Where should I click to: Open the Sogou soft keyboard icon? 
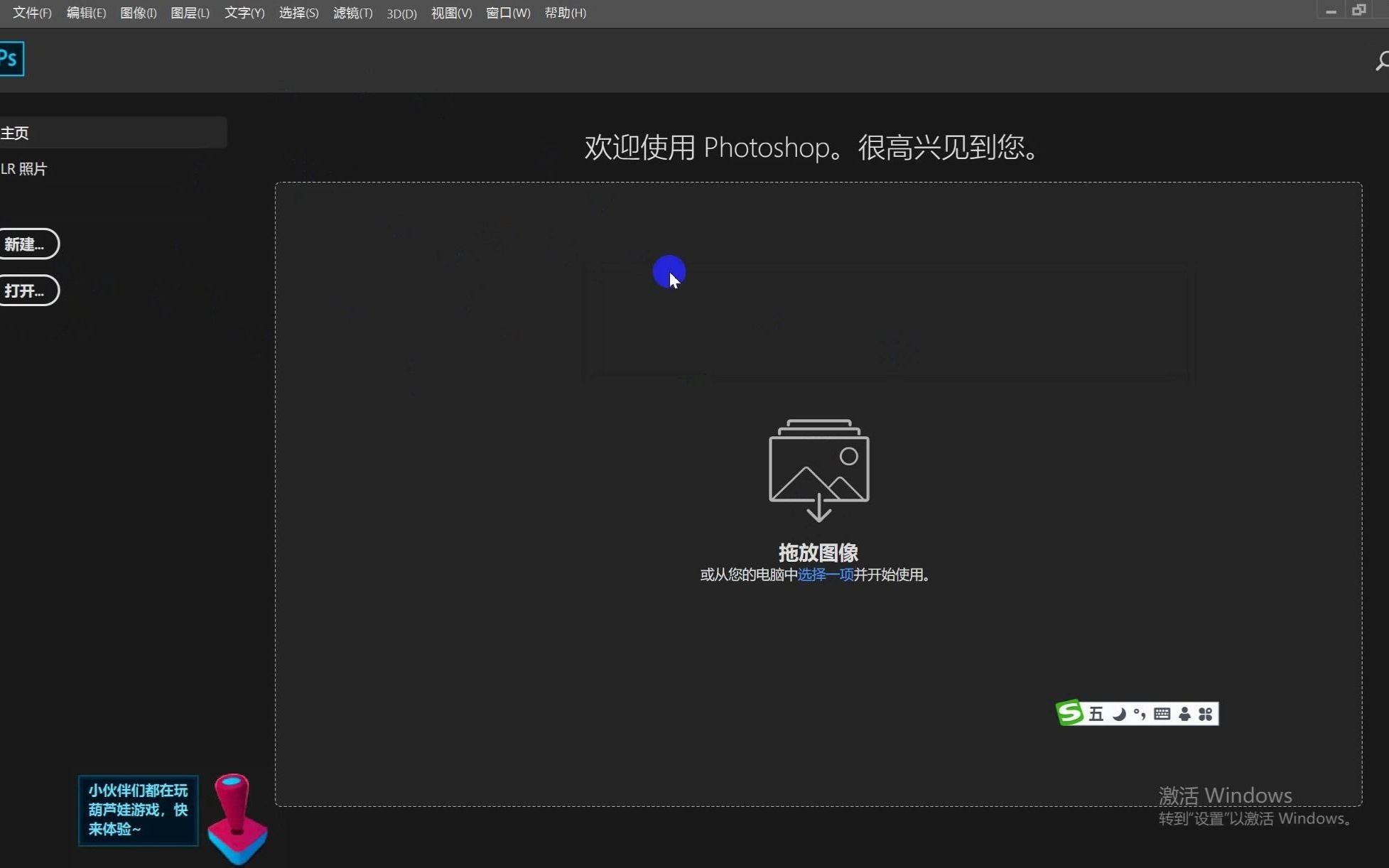click(x=1163, y=713)
